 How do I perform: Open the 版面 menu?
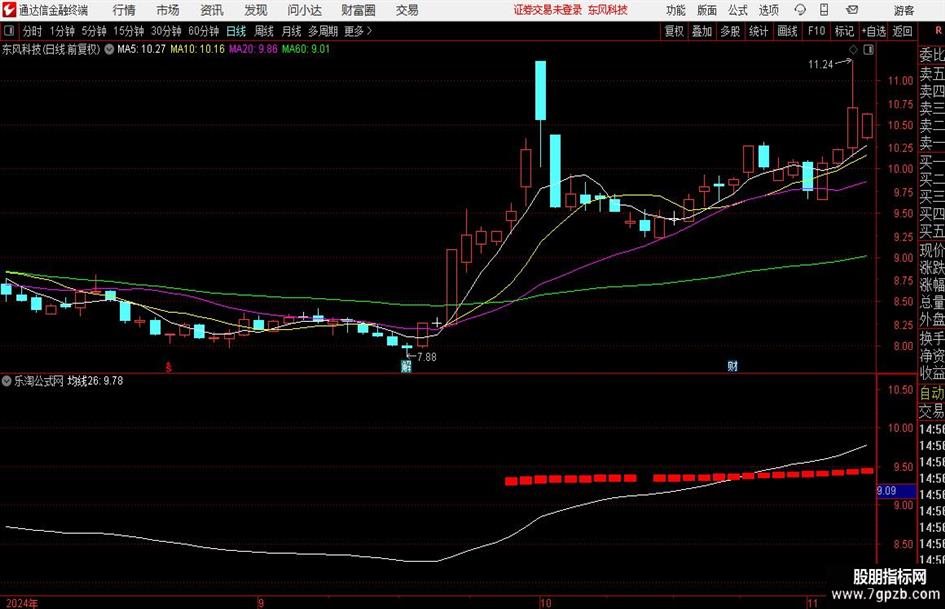706,10
